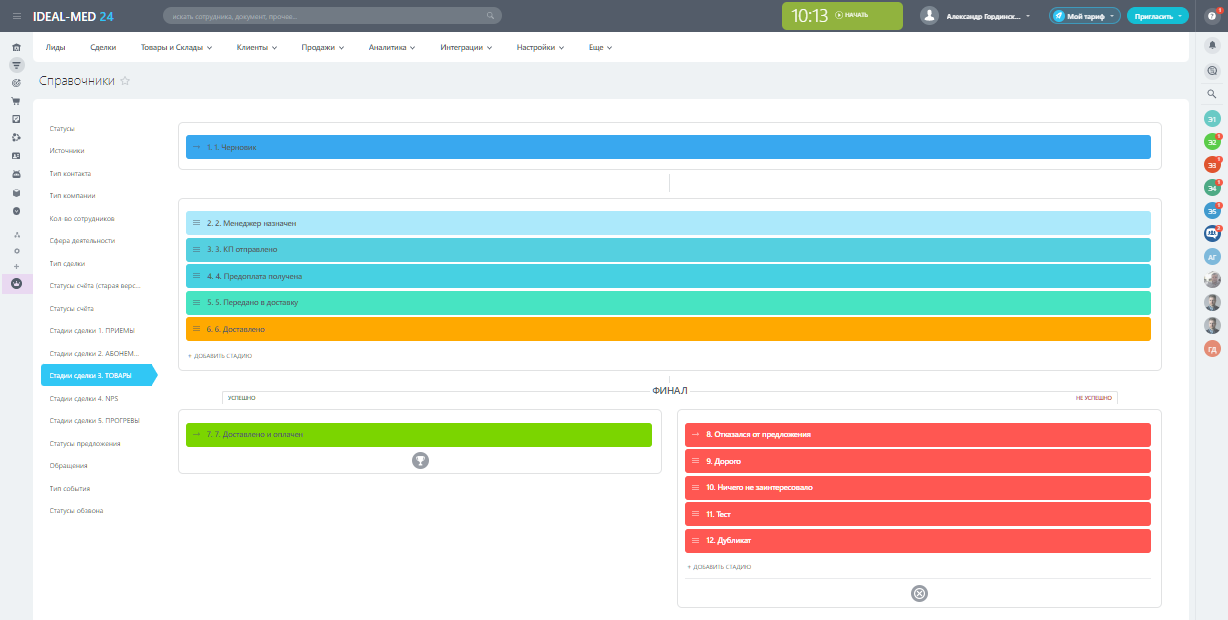The width and height of the screenshot is (1228, 620).
Task: Click the red Дубликат stage
Action: click(918, 541)
